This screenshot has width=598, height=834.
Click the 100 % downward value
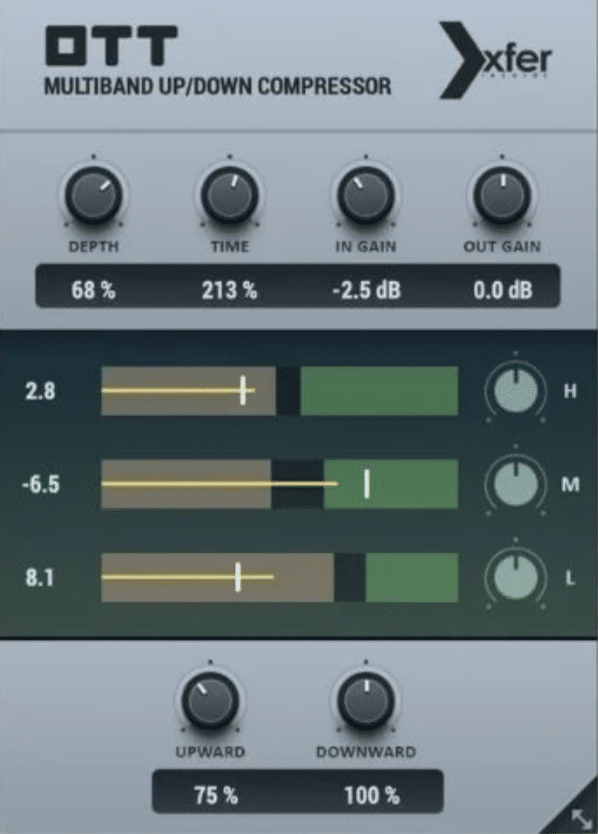[x=372, y=796]
